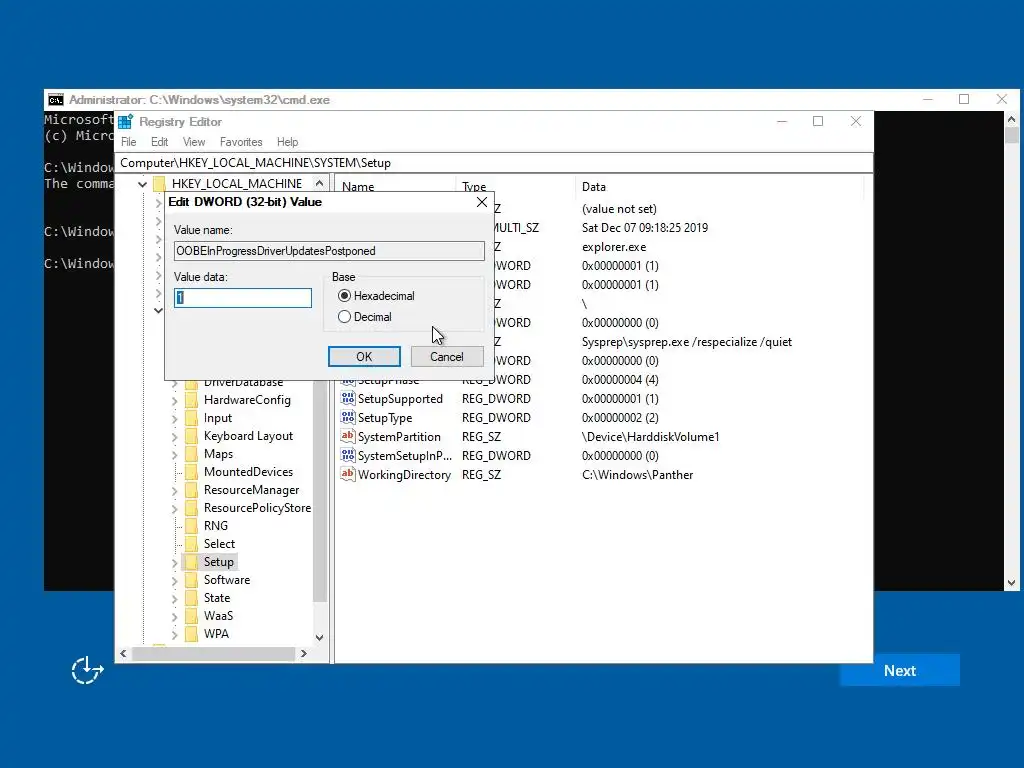The image size is (1024, 768).
Task: Select the 'C:\Windows\Panther' data value
Action: point(637,475)
